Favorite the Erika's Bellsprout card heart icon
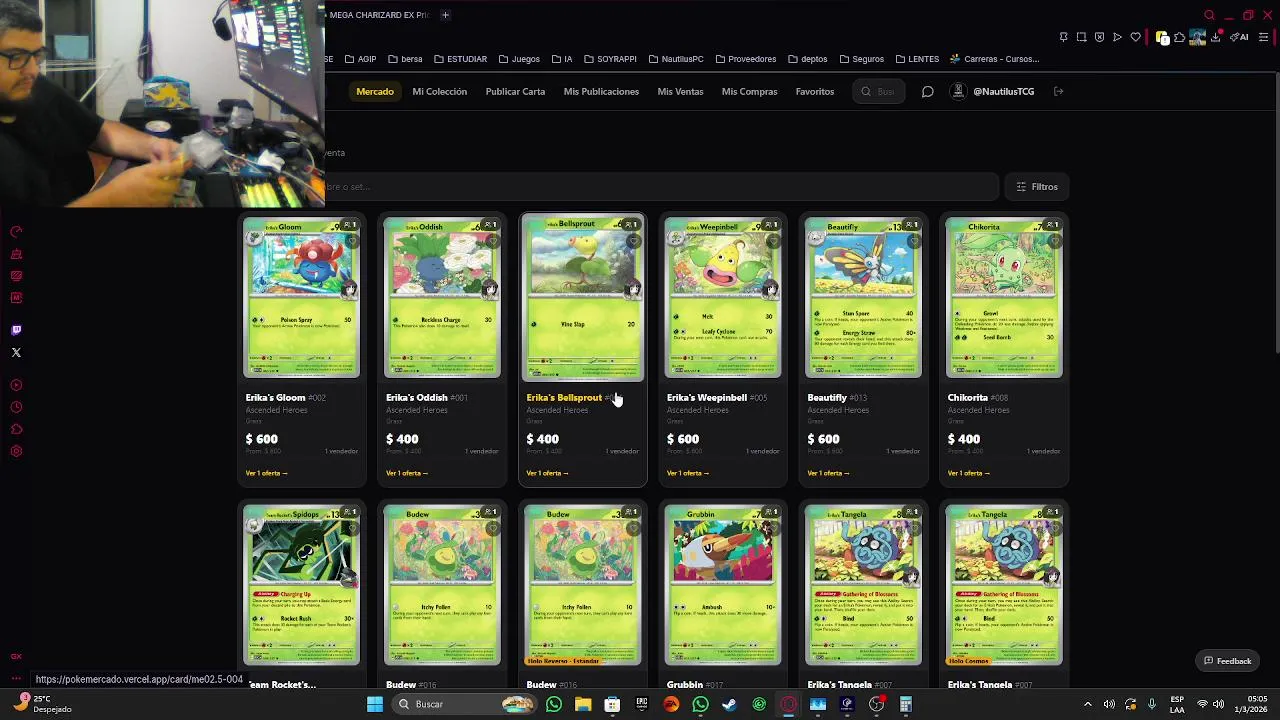Viewport: 1280px width, 720px height. [633, 241]
